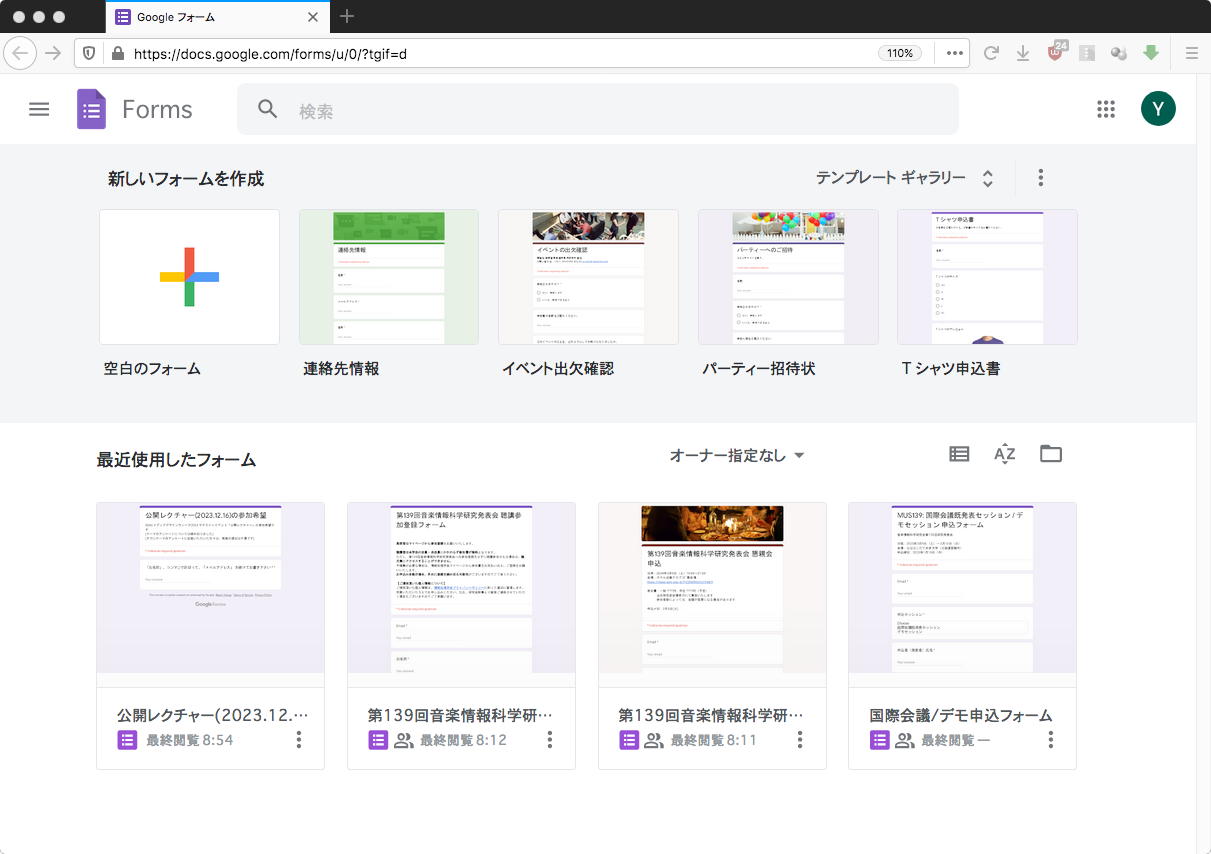Open the file picker folder icon
Viewport: 1211px width, 854px height.
pyautogui.click(x=1050, y=454)
